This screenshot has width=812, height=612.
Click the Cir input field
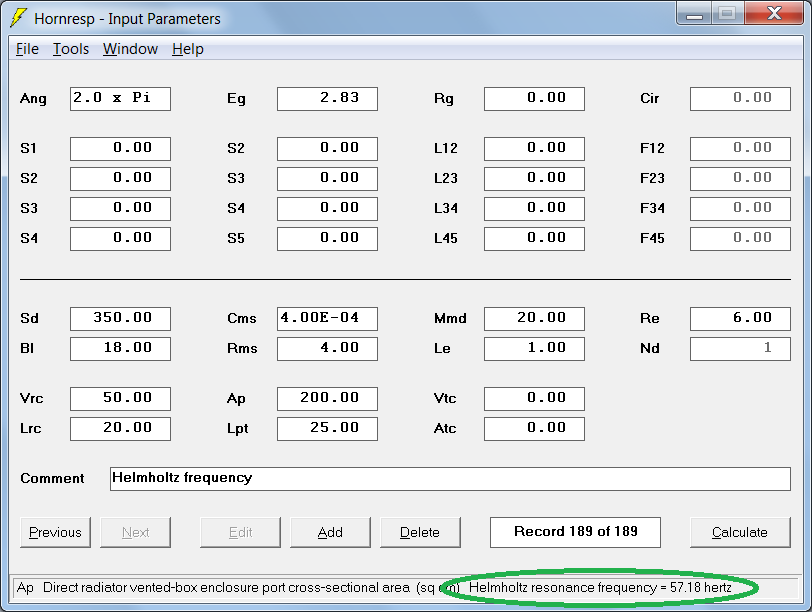coord(740,98)
